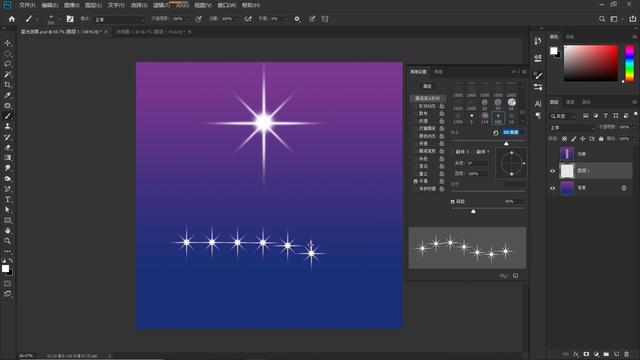Viewport: 640px width, 360px height.
Task: Click the add layer style fx icon
Action: tap(576, 354)
